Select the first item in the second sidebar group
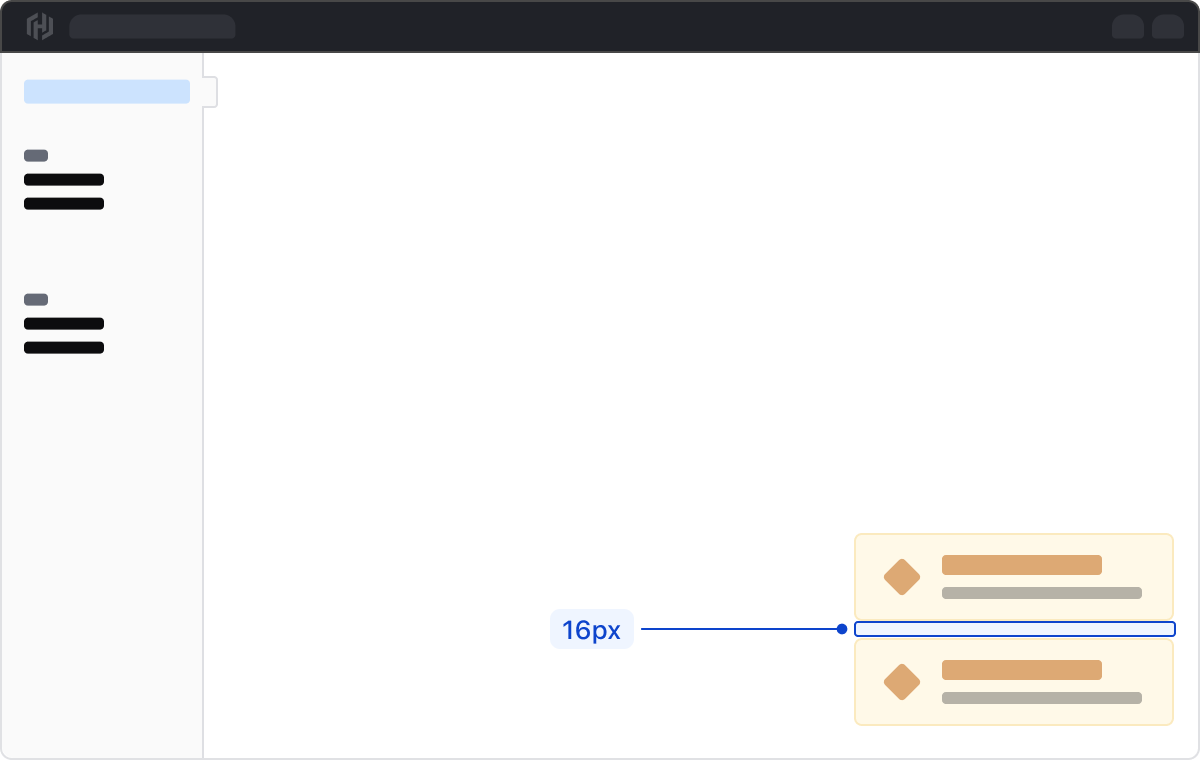 (x=64, y=324)
